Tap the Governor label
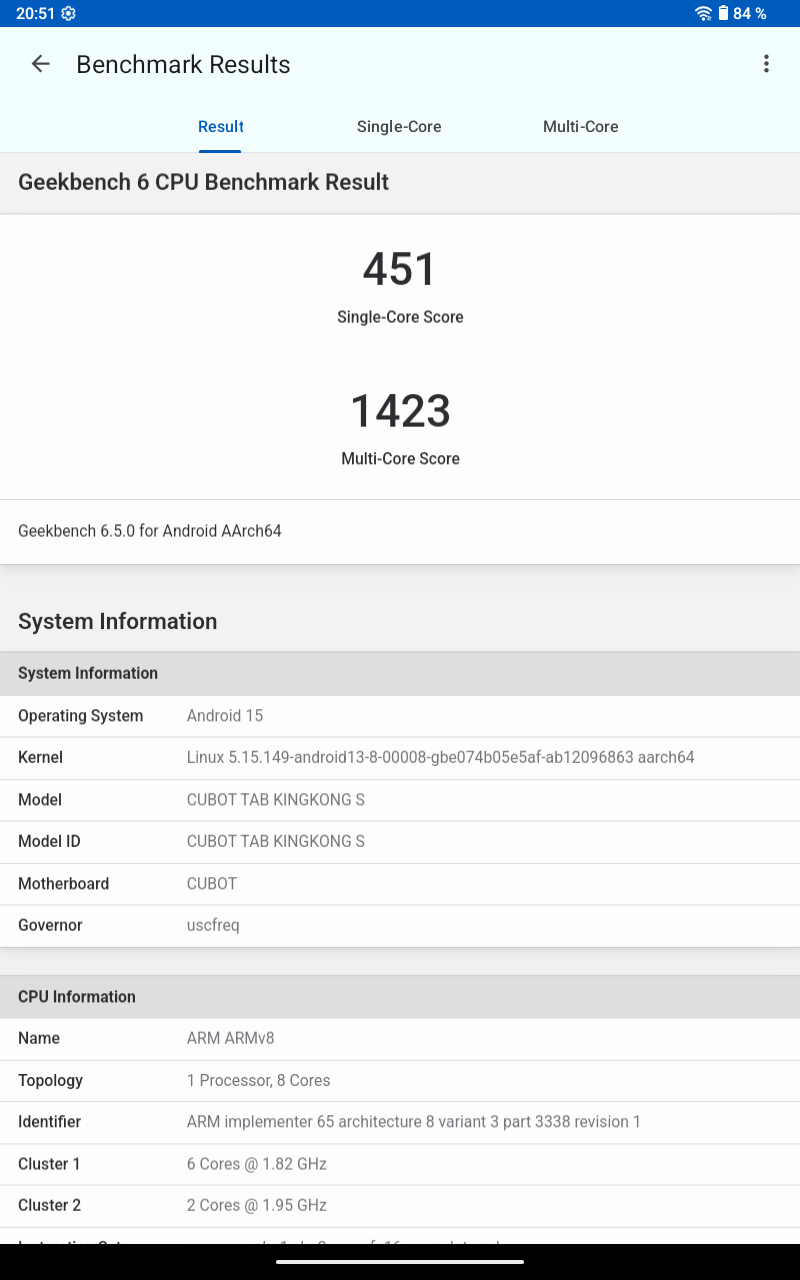The width and height of the screenshot is (800, 1280). [x=50, y=926]
